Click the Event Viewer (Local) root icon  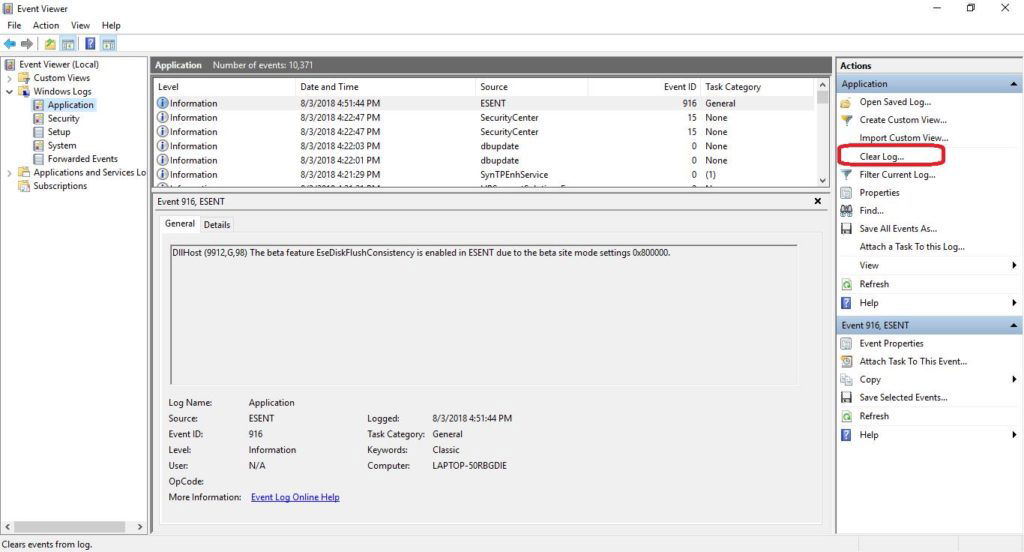pyautogui.click(x=10, y=64)
